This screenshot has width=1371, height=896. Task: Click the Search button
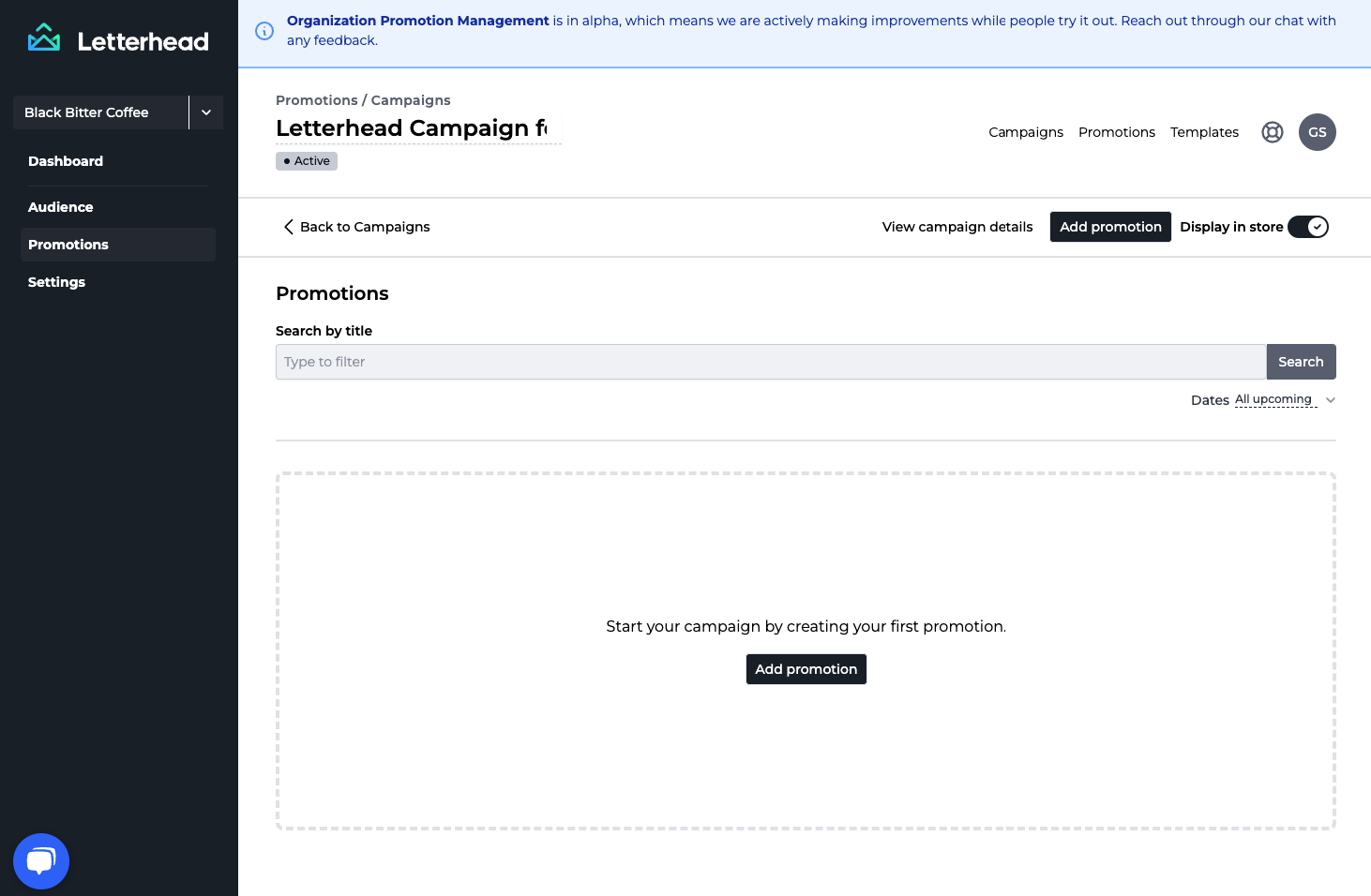click(1301, 362)
